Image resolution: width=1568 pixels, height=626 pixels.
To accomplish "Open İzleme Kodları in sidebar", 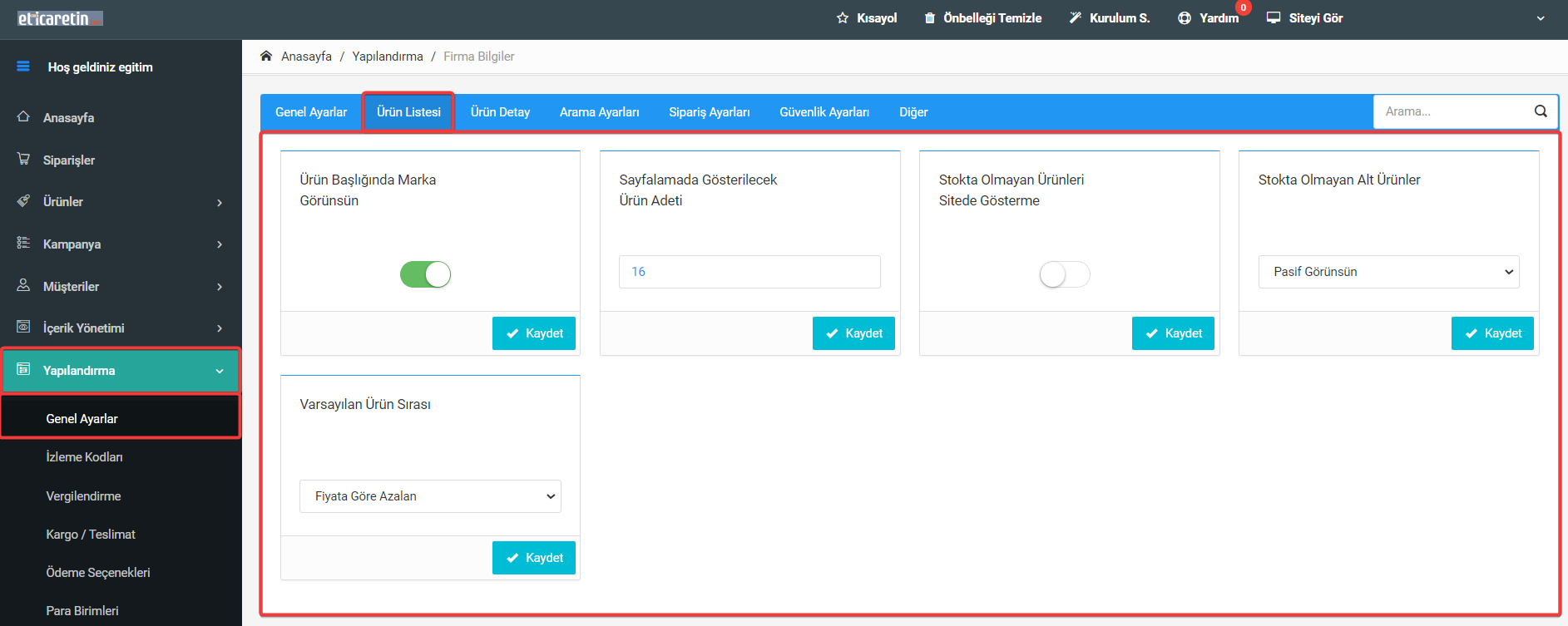I will pos(84,457).
